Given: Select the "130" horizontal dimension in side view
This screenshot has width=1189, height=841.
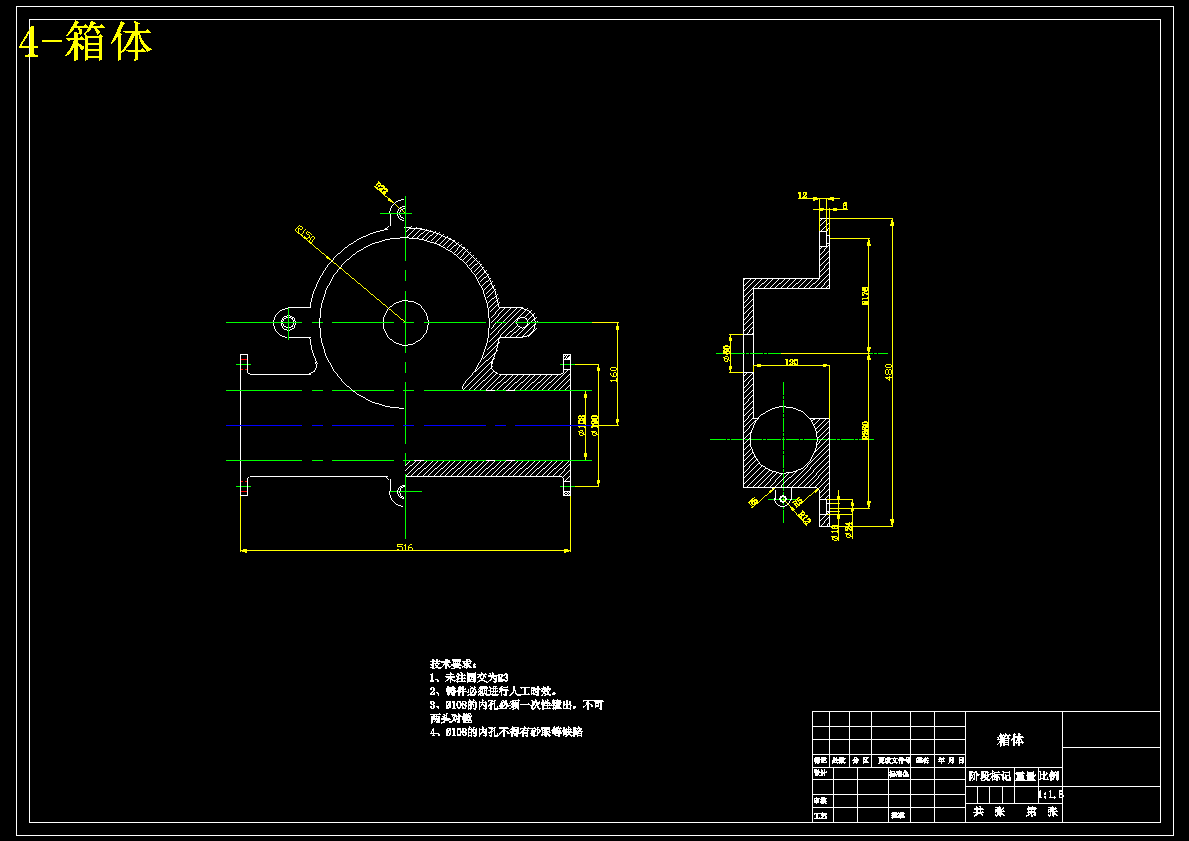Looking at the screenshot, I should 791,362.
